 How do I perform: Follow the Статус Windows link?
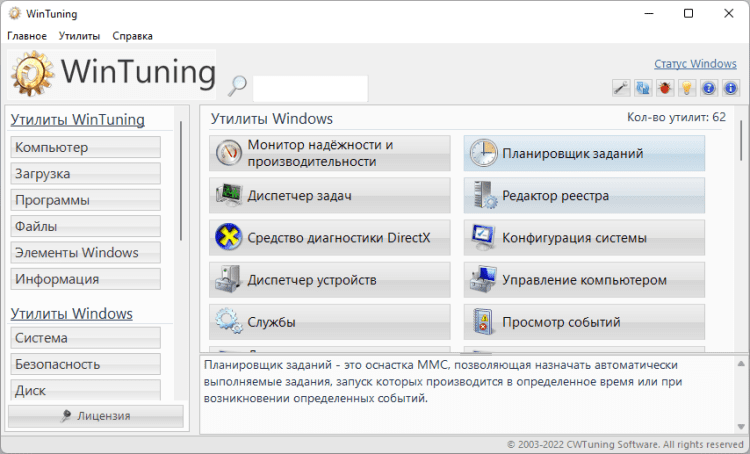click(x=695, y=64)
